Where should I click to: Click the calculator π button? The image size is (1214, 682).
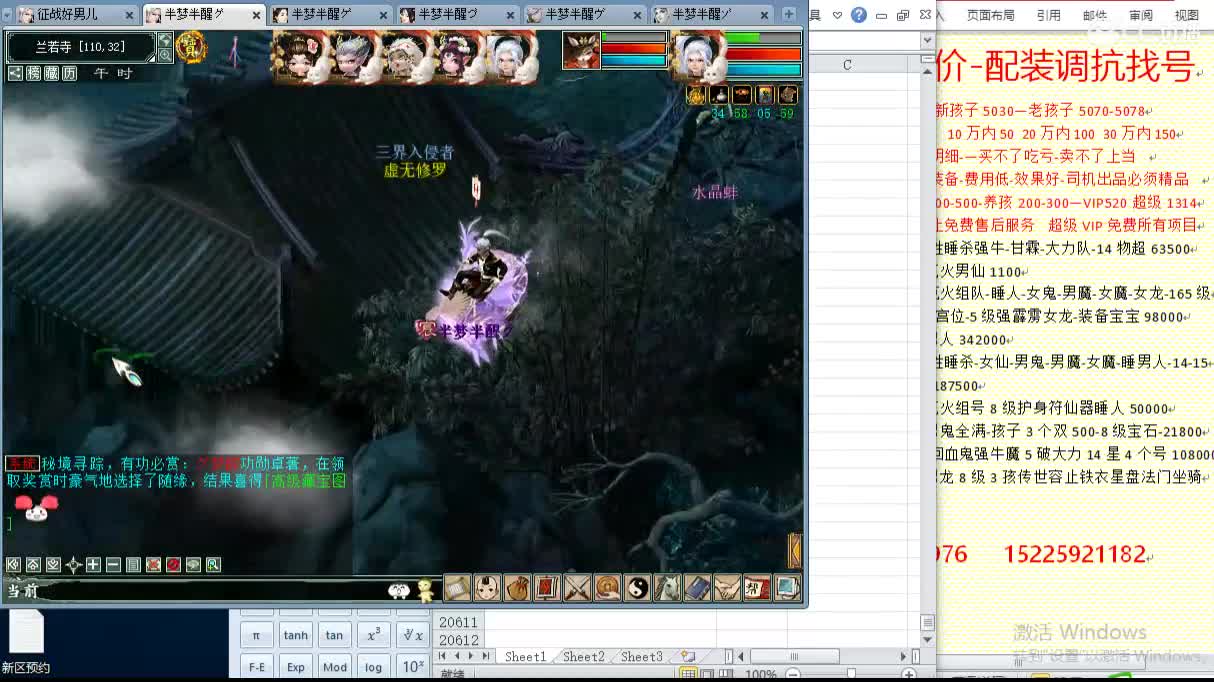click(256, 635)
